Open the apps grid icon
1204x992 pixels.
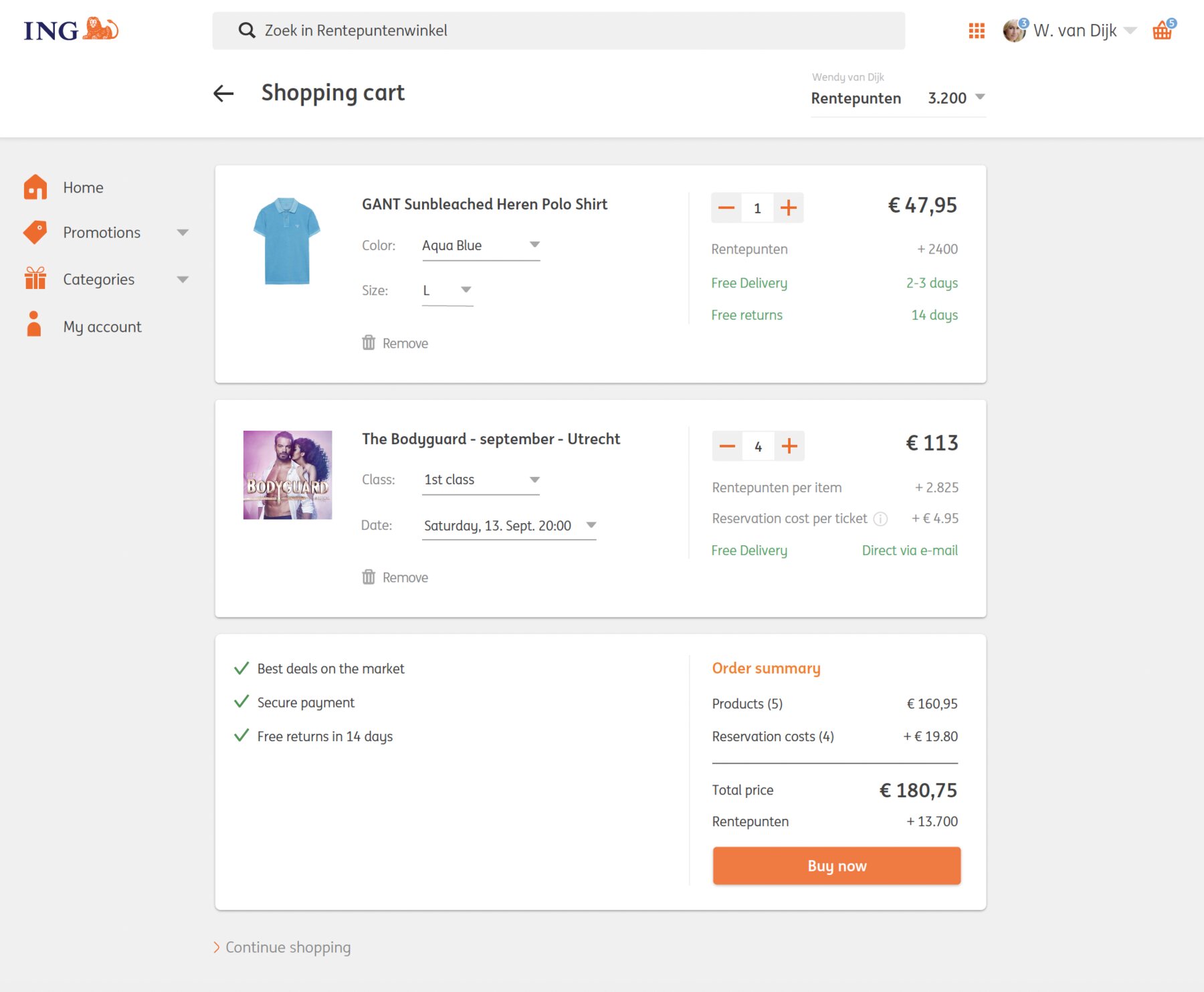click(977, 31)
